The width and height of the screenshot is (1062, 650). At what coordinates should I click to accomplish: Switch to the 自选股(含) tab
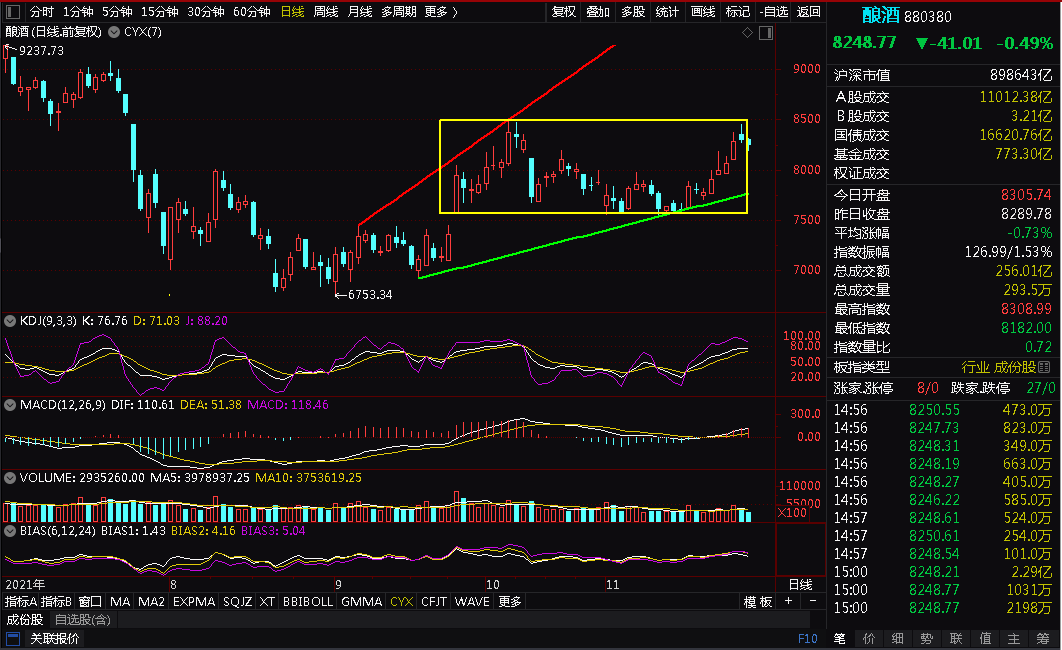[x=83, y=620]
